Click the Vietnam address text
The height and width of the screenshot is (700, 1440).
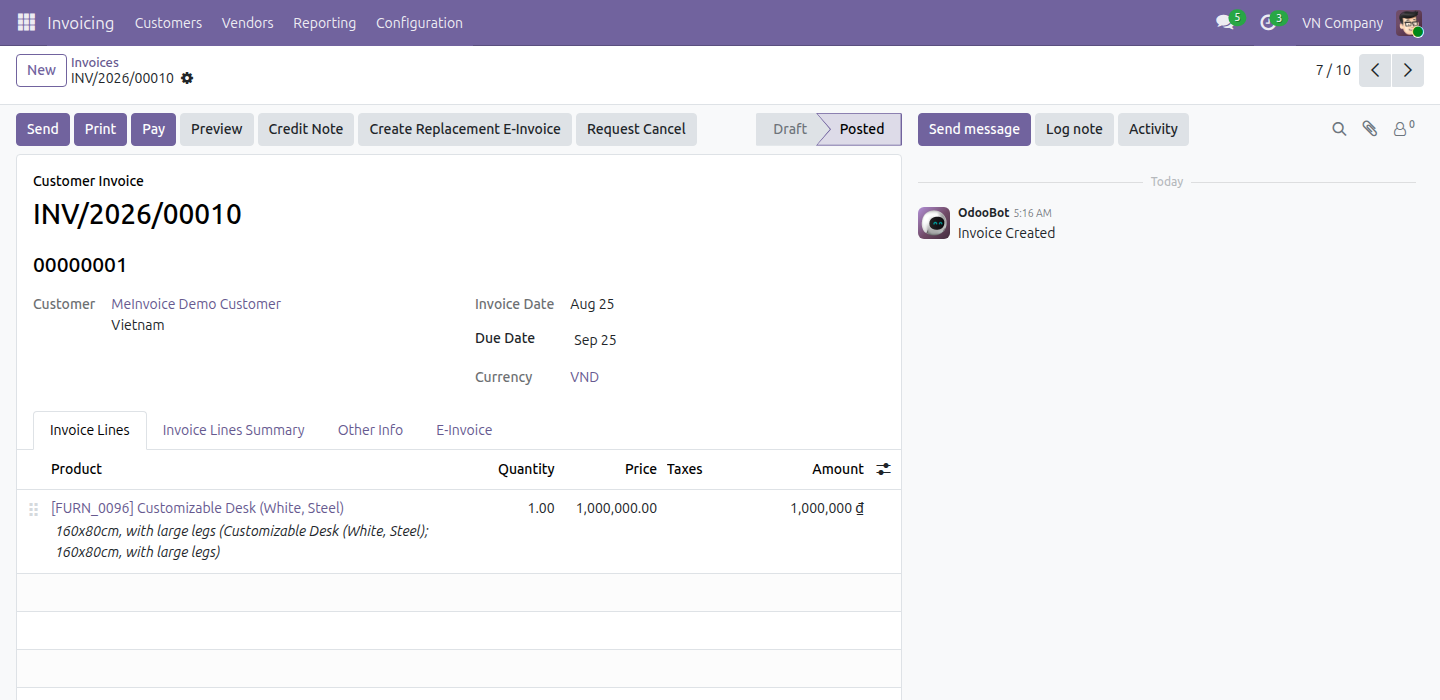[x=138, y=325]
